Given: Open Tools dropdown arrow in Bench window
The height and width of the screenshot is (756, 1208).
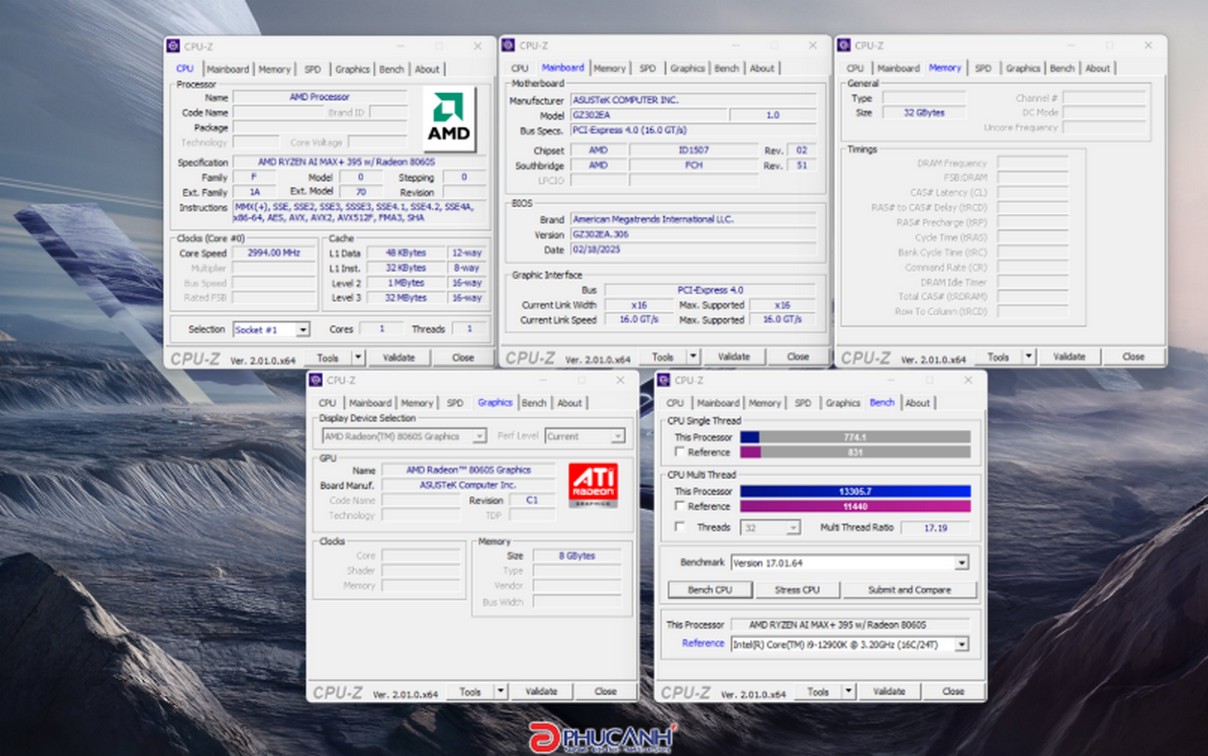Looking at the screenshot, I should pos(849,692).
